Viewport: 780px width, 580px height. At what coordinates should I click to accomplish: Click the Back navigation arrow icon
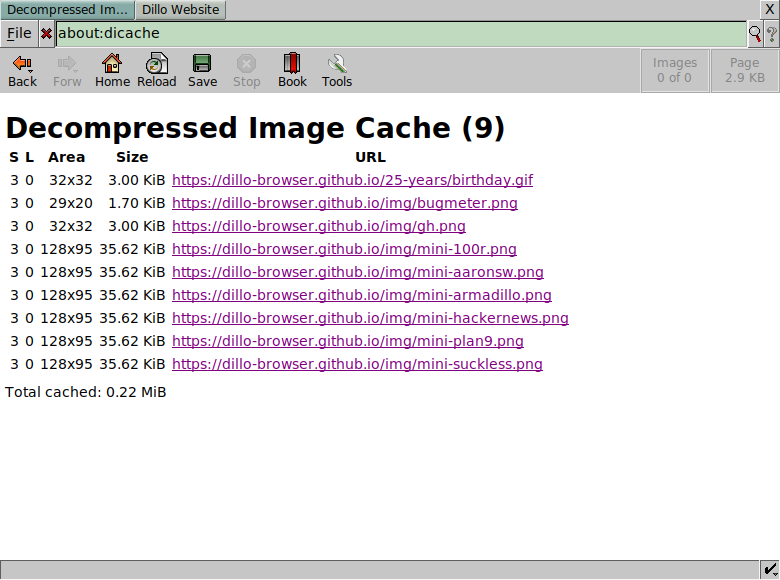pyautogui.click(x=22, y=64)
